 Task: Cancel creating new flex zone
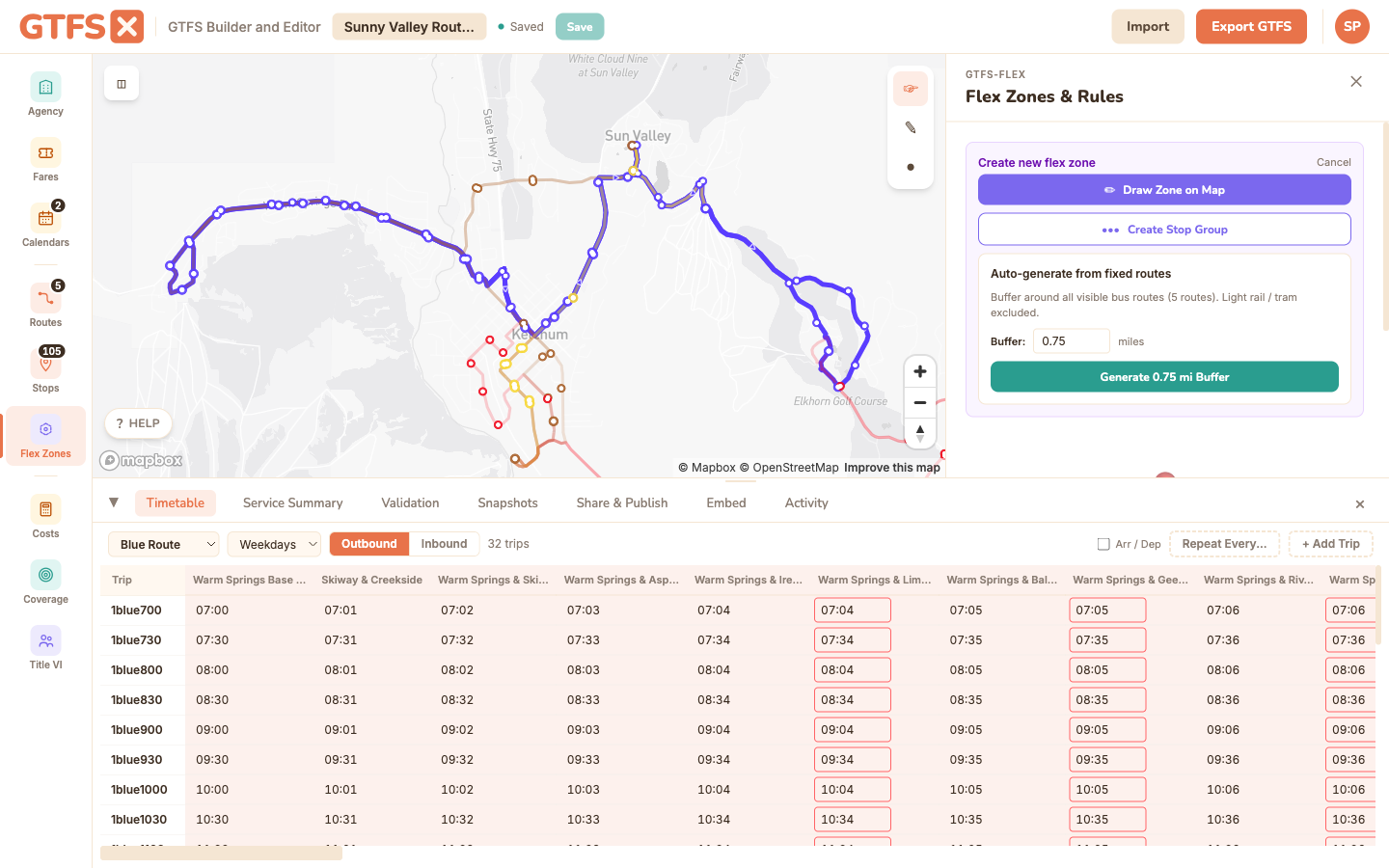pyautogui.click(x=1333, y=162)
